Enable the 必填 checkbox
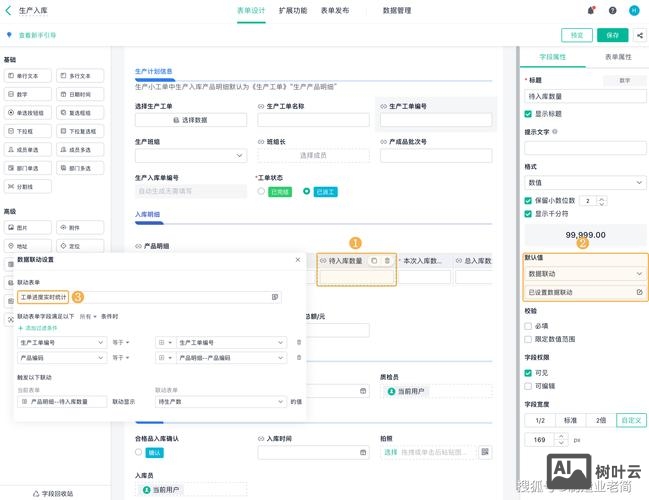The image size is (649, 500). pos(529,325)
